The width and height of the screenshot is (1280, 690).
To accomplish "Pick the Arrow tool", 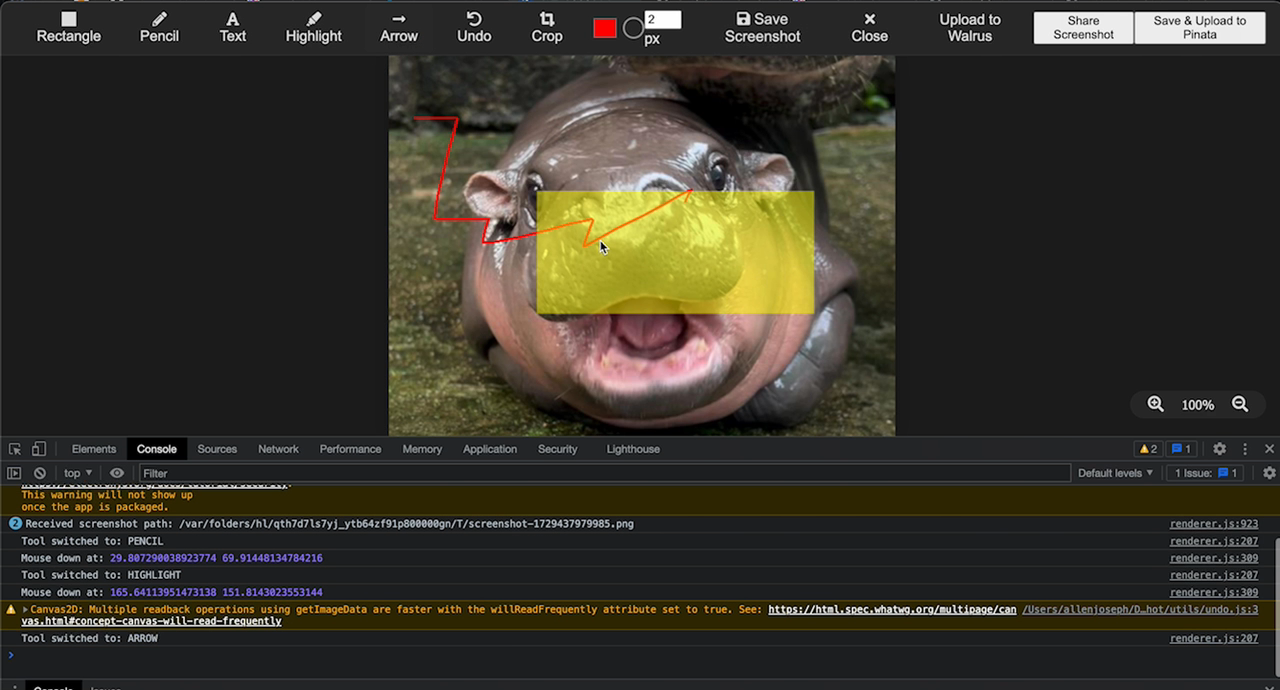I will point(399,27).
